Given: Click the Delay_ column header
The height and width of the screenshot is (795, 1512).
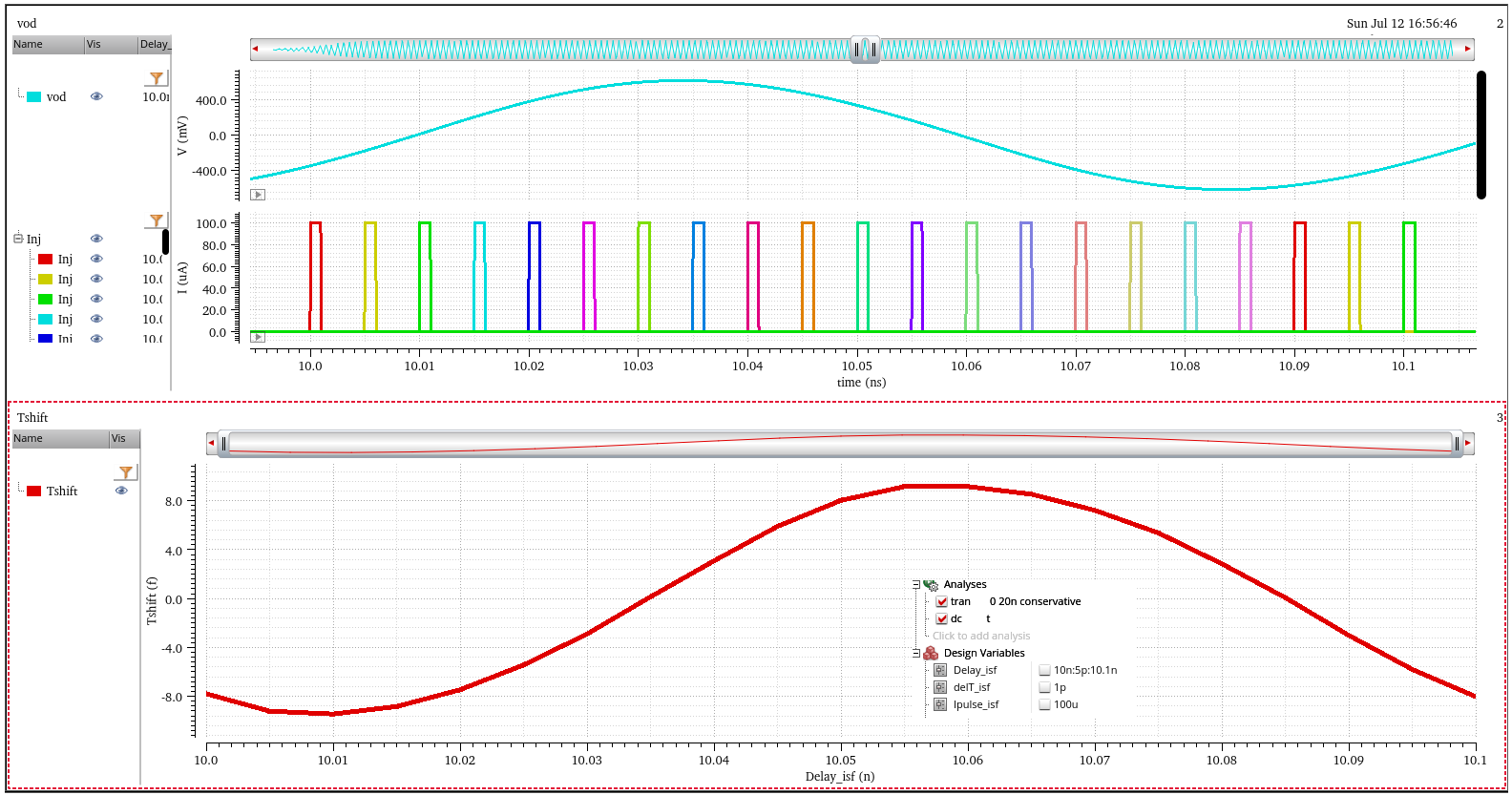Looking at the screenshot, I should tap(155, 45).
